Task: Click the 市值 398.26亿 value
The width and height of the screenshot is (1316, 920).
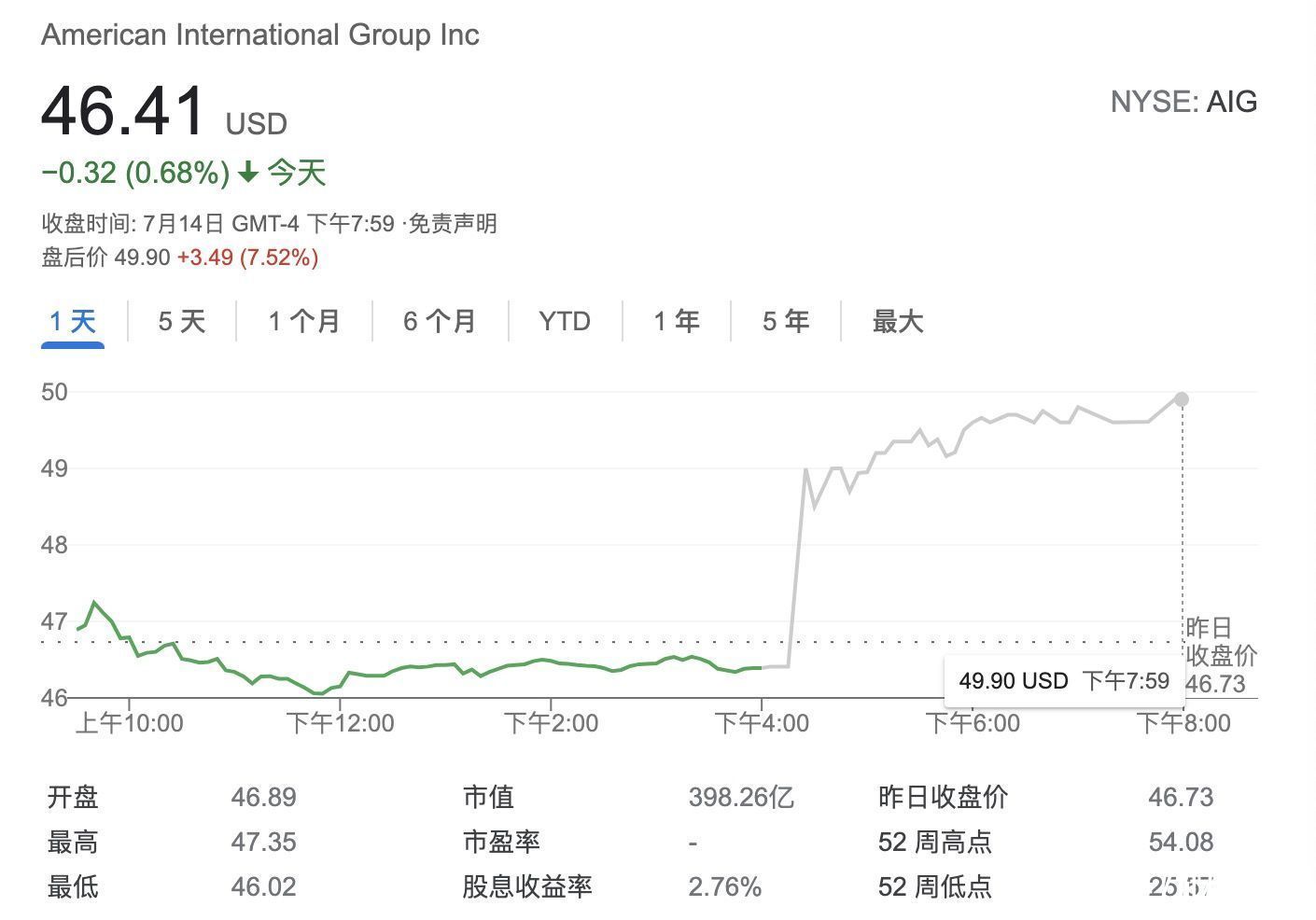Action: click(x=740, y=797)
